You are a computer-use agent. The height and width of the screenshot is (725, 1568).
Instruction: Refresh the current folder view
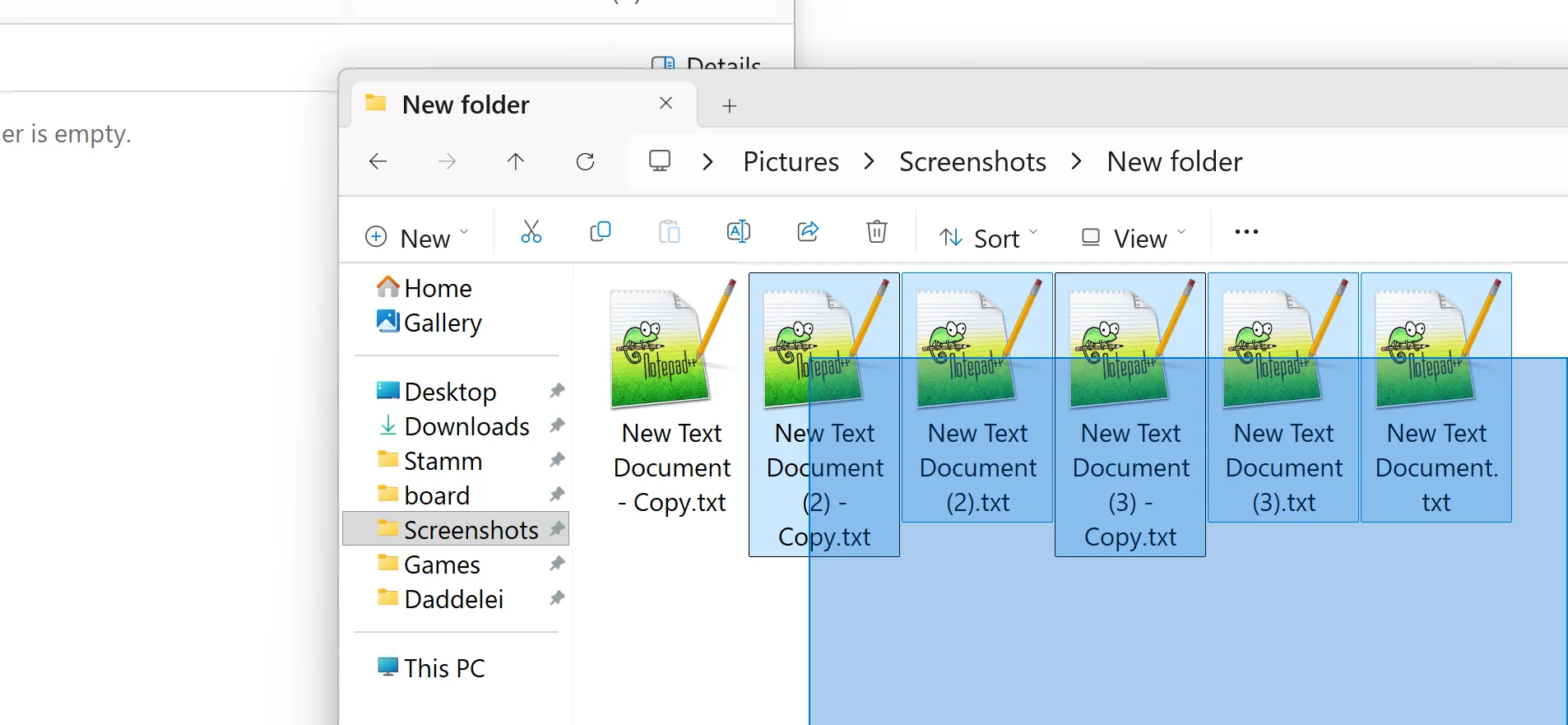pos(585,162)
